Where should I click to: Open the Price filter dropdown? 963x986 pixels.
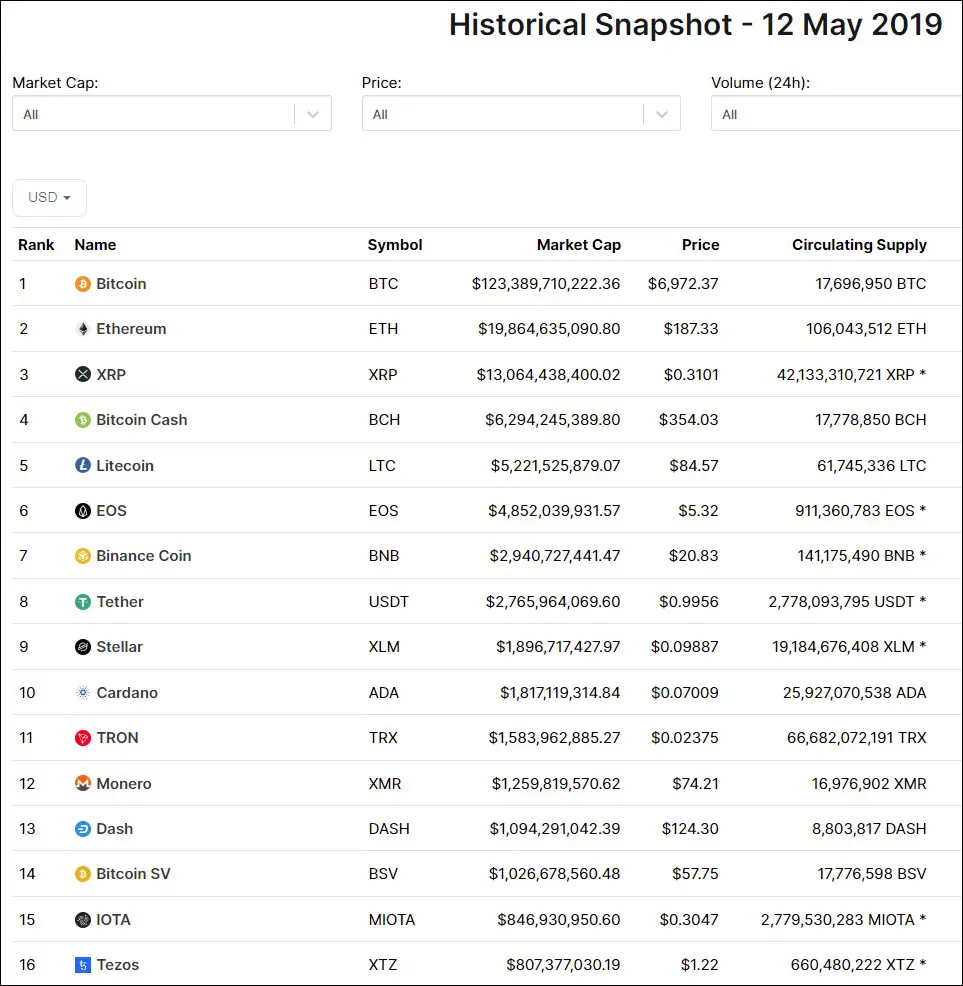pos(521,114)
